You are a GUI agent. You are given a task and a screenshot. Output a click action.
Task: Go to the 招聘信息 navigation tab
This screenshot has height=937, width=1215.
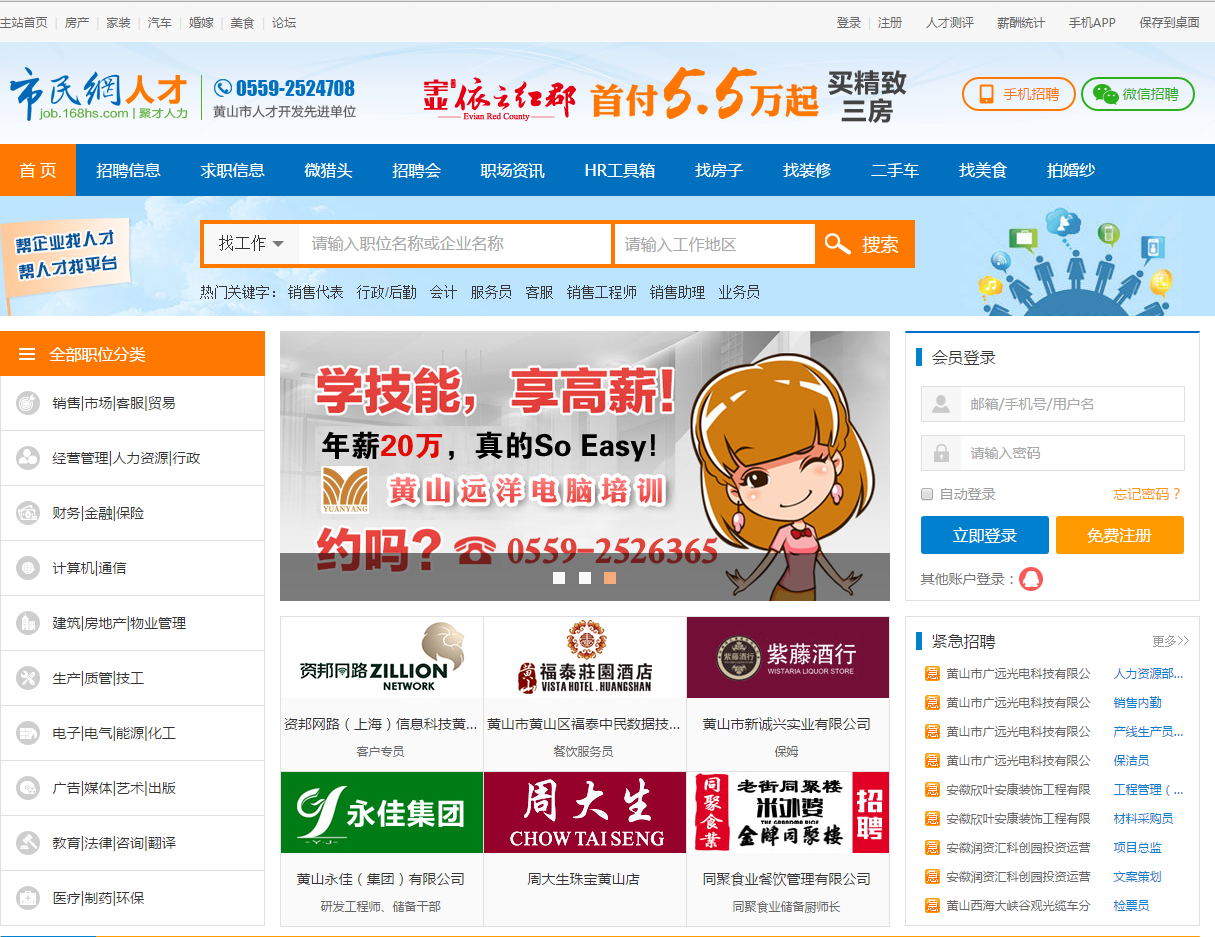pyautogui.click(x=128, y=170)
